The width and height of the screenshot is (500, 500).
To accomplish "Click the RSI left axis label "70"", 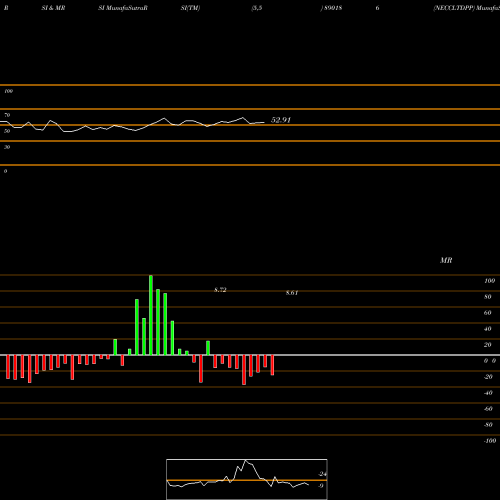I will tap(7, 115).
